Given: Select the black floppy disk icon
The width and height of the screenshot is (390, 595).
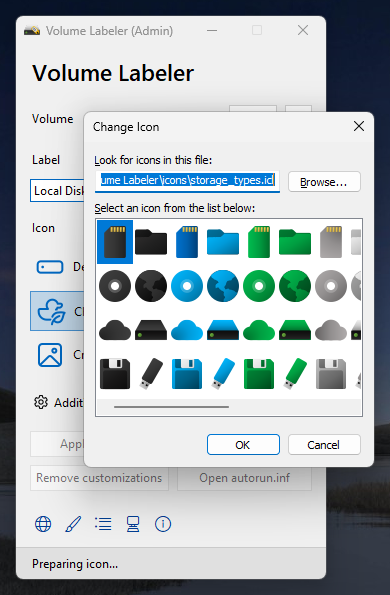Looking at the screenshot, I should coord(115,374).
